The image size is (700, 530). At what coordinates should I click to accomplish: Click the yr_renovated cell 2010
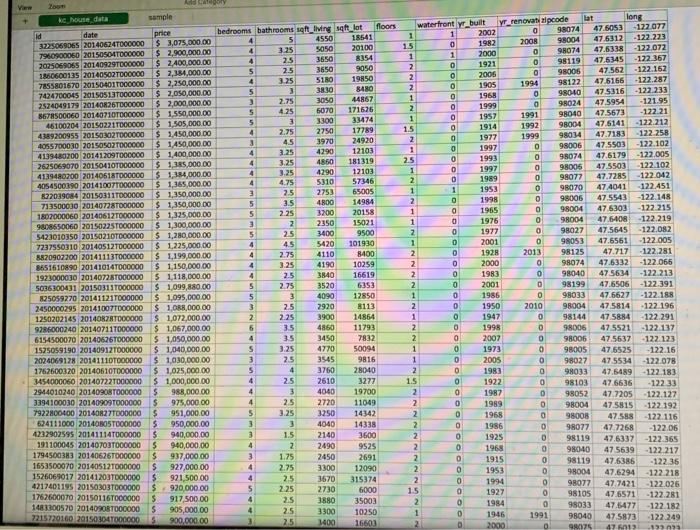point(523,306)
